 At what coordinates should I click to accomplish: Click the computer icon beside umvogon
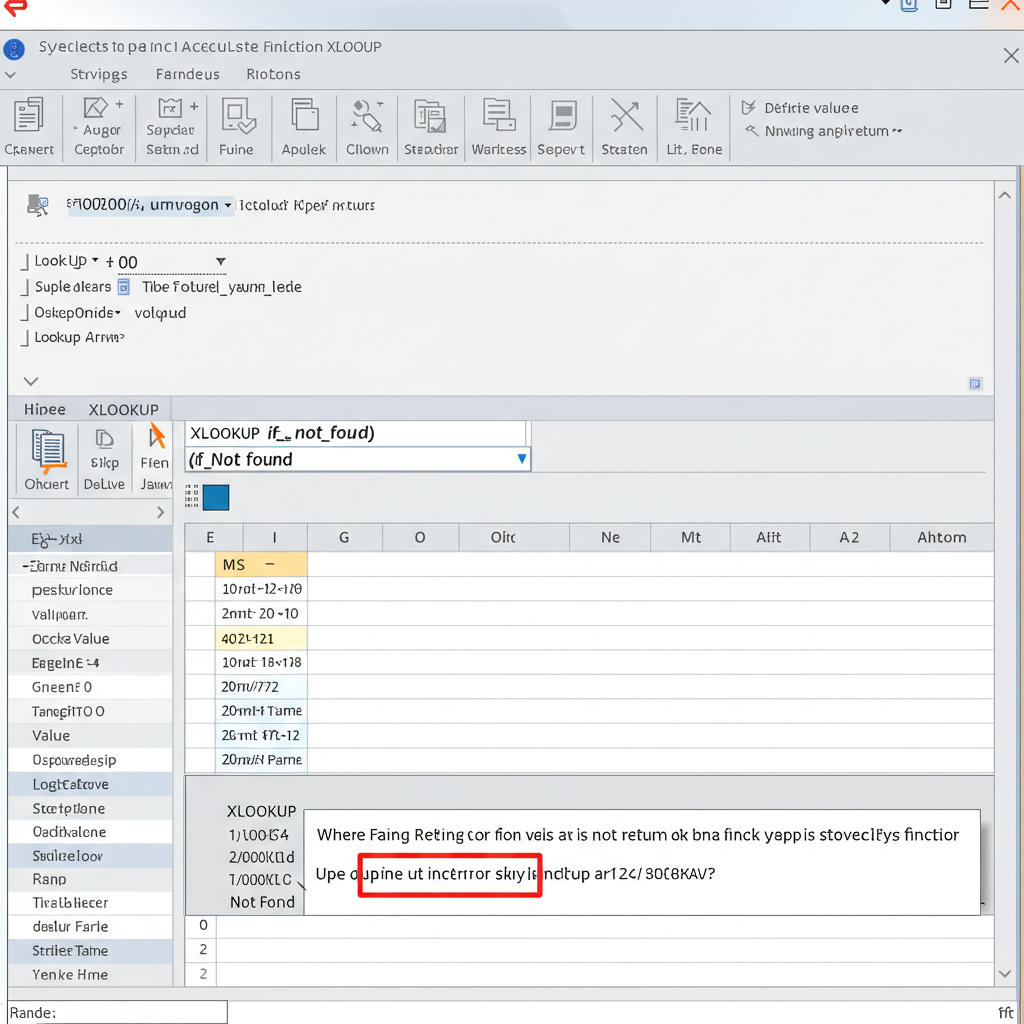pyautogui.click(x=37, y=205)
